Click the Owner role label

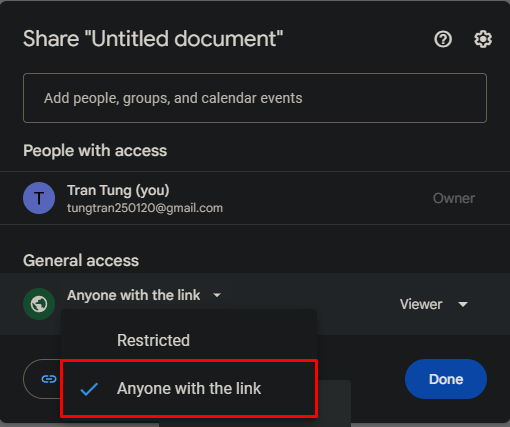(x=454, y=198)
